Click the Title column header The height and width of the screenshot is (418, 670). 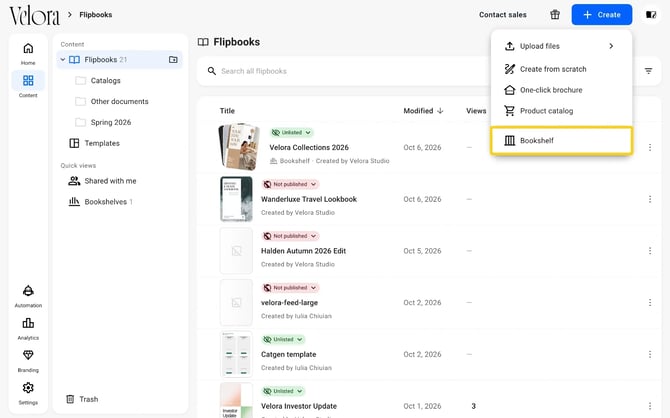tap(227, 111)
